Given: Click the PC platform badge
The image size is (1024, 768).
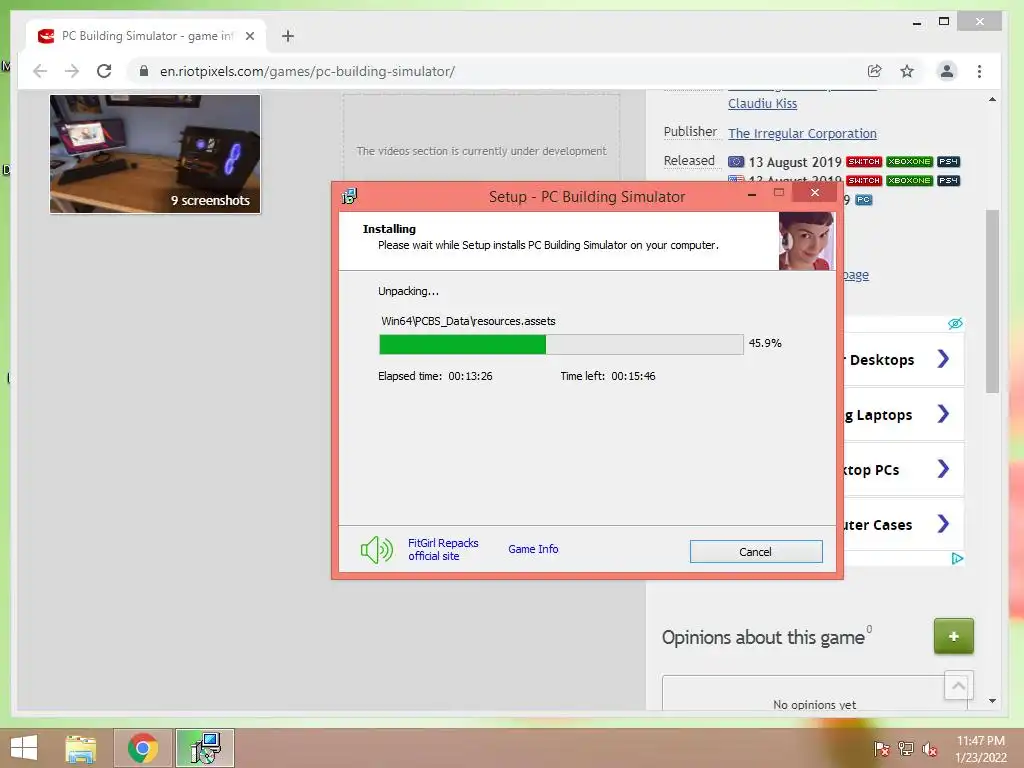Looking at the screenshot, I should pos(863,200).
